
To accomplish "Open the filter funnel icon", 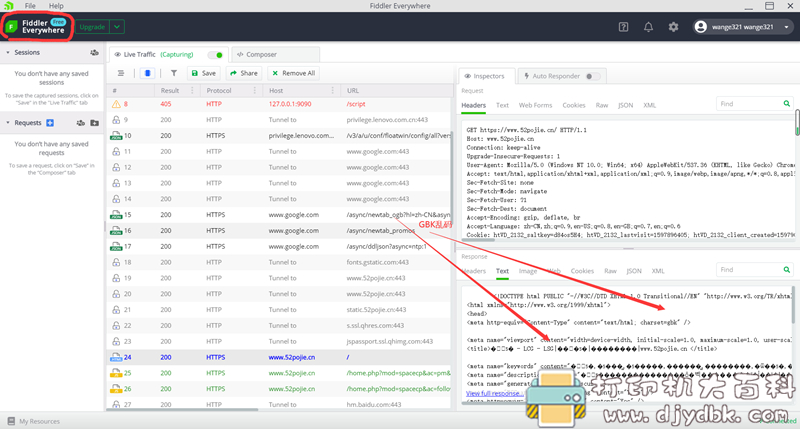I will [x=174, y=73].
